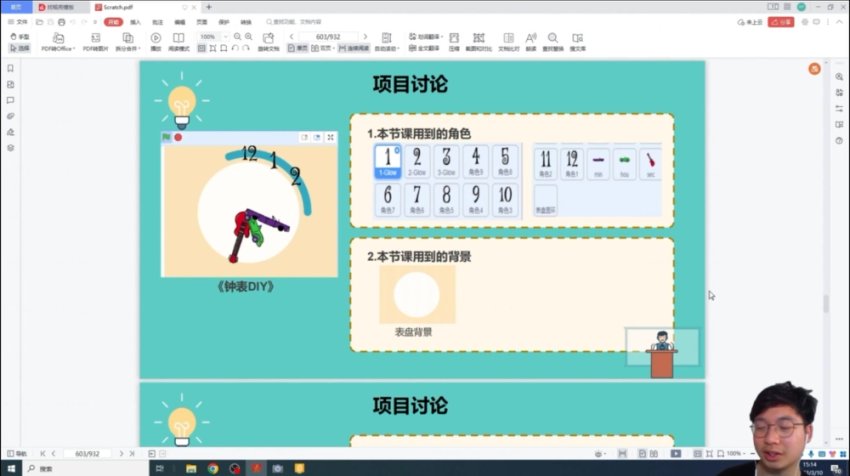
Task: Toggle 双页 two-page view
Action: pos(324,47)
